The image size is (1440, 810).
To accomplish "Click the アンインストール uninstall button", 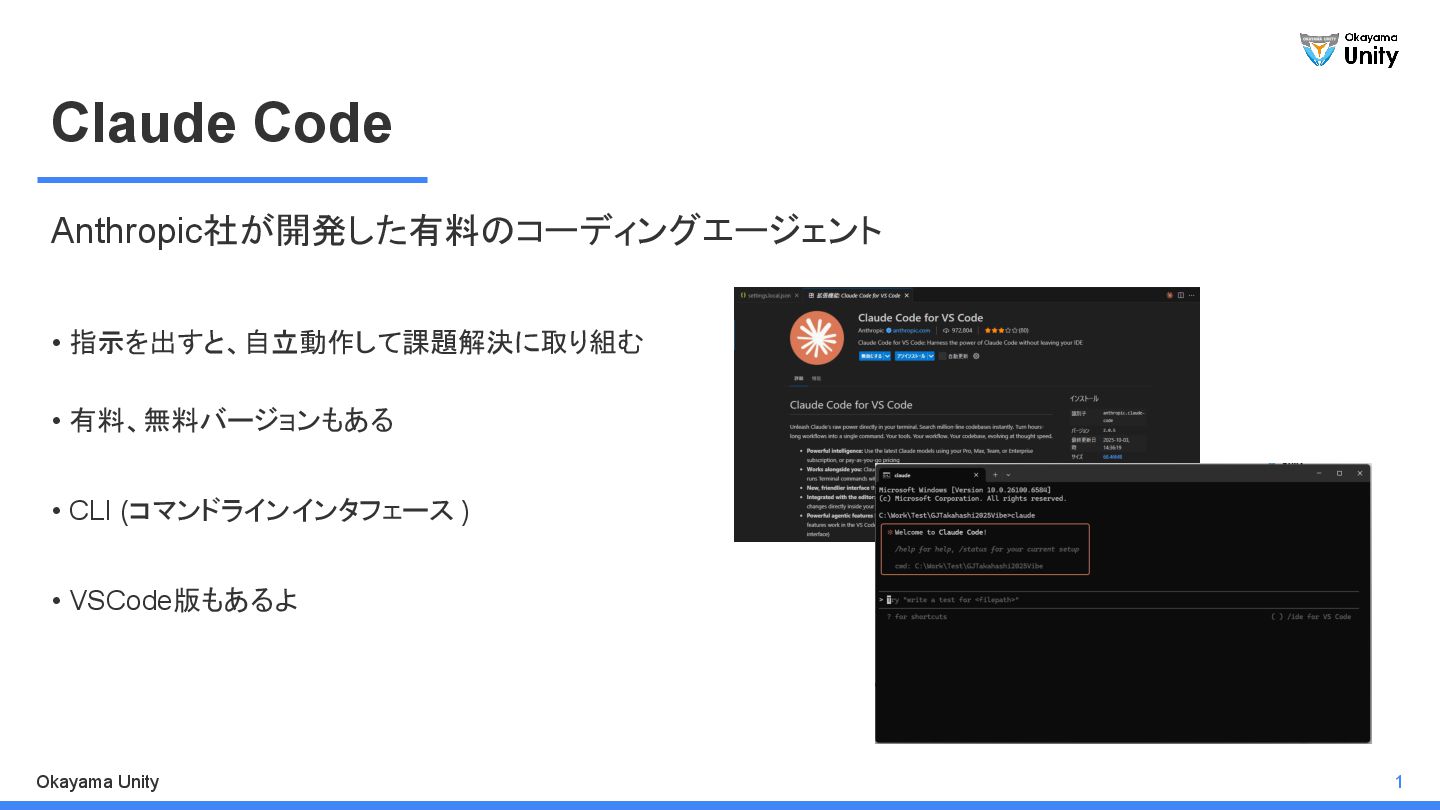I will click(911, 356).
